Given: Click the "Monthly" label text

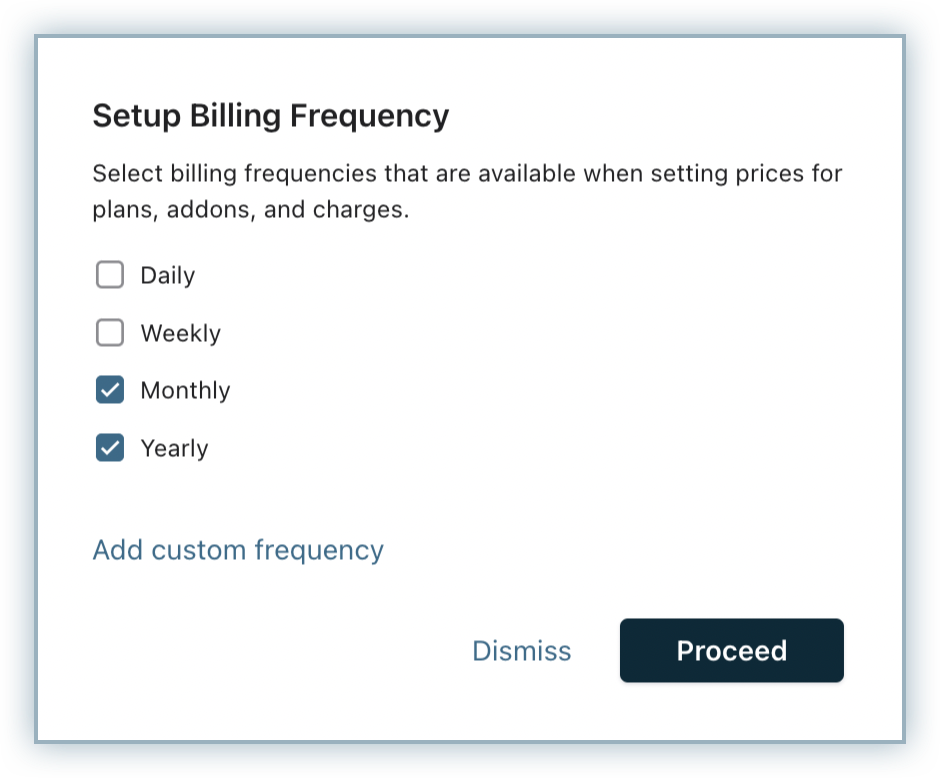Looking at the screenshot, I should point(185,390).
